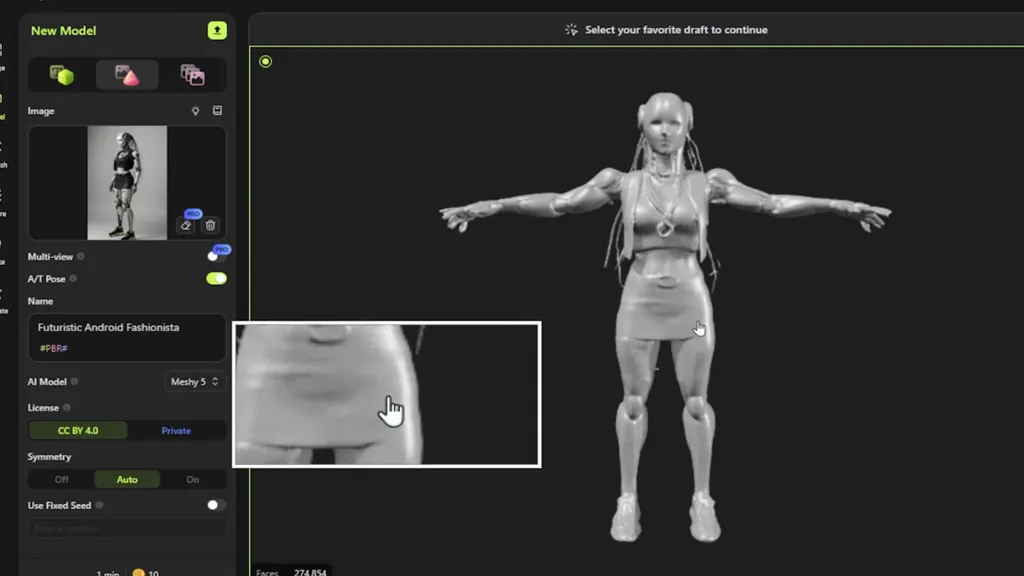Open the image library icon next to Image

click(217, 110)
